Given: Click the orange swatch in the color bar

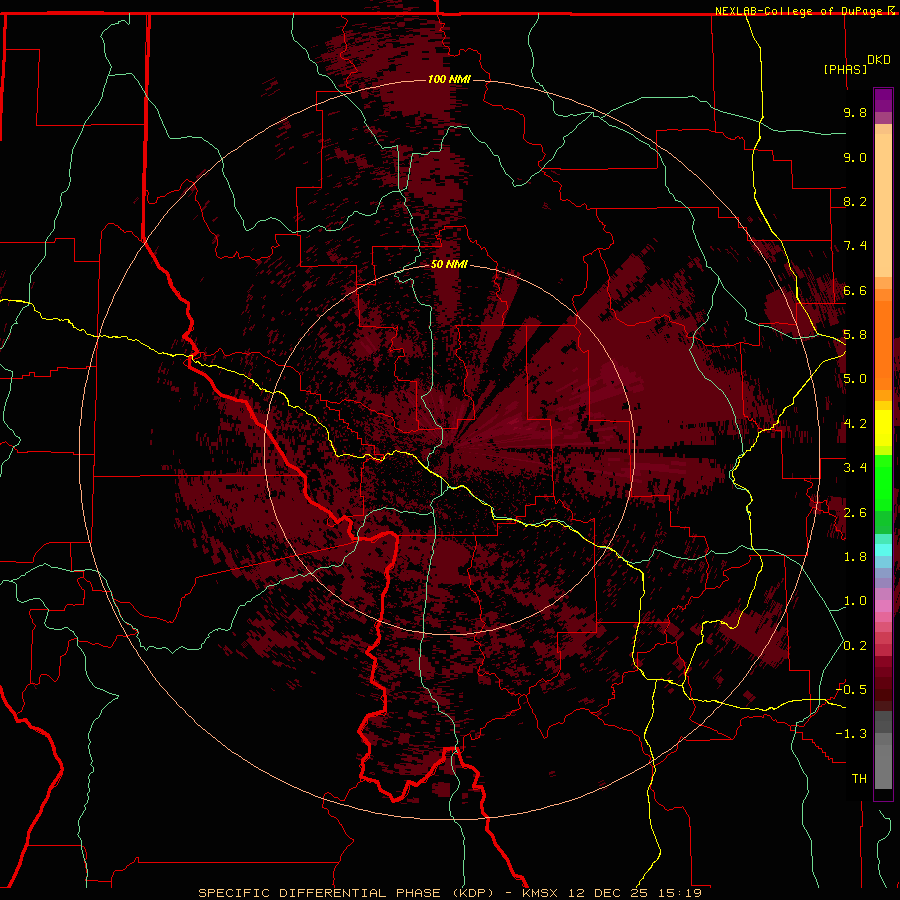Looking at the screenshot, I should [x=883, y=344].
